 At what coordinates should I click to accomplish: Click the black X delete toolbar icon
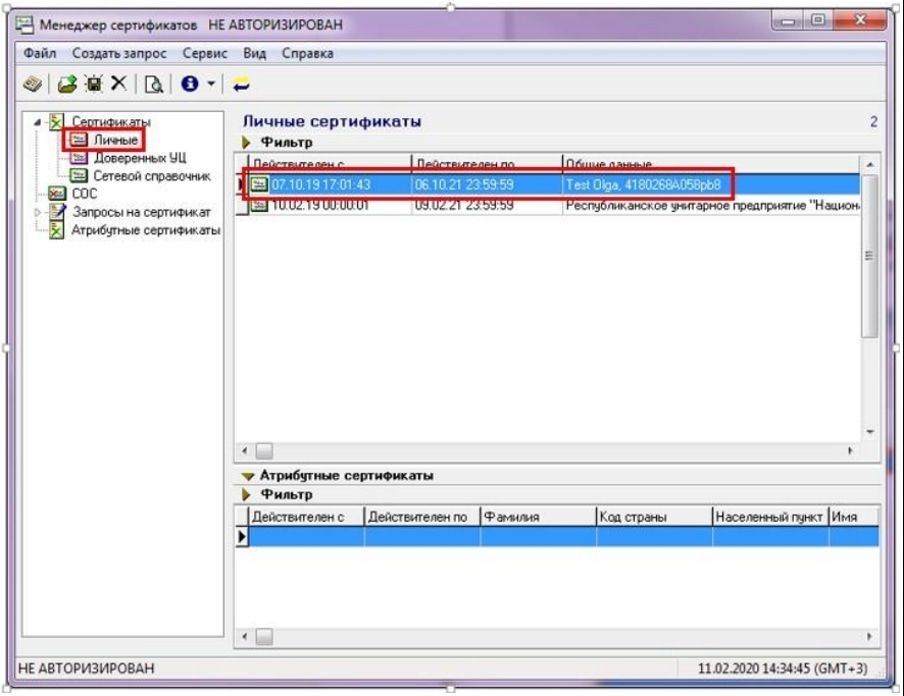click(x=119, y=85)
